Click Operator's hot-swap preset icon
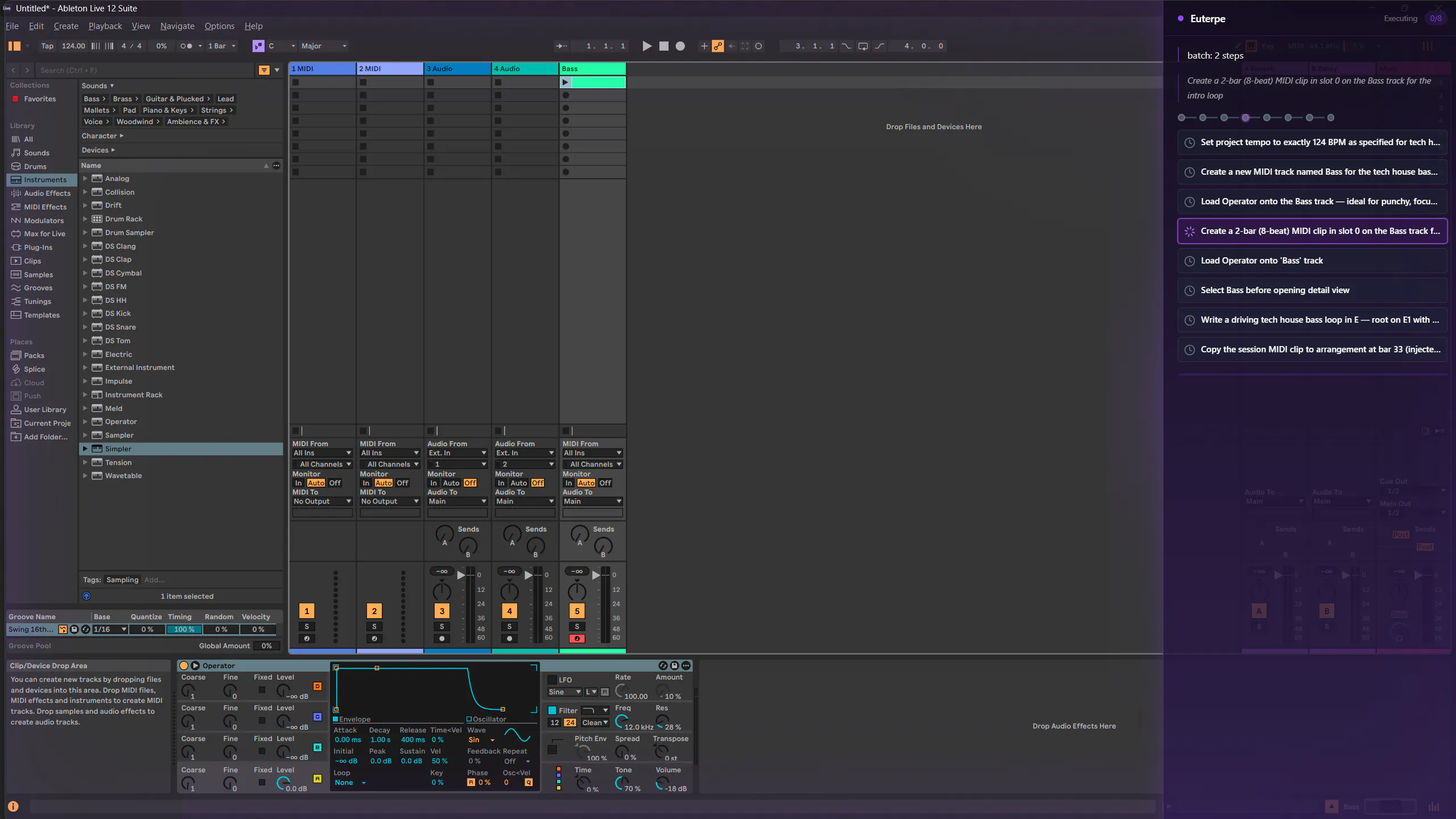 coord(663,665)
